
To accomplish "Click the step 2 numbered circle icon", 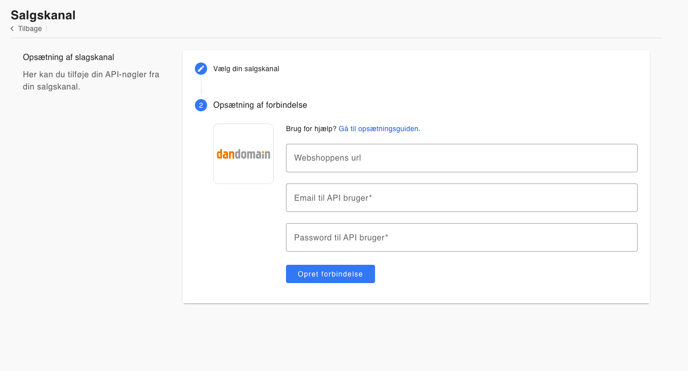I will click(201, 105).
